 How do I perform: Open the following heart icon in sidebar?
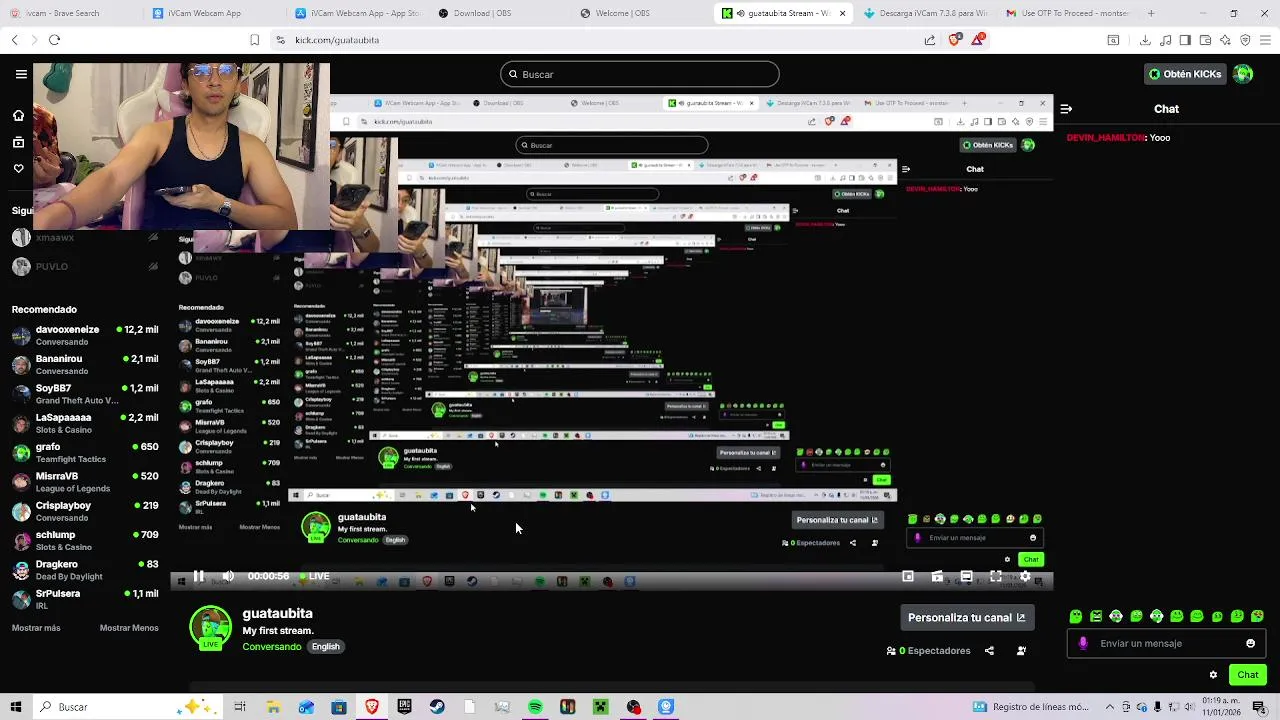[x=18, y=168]
